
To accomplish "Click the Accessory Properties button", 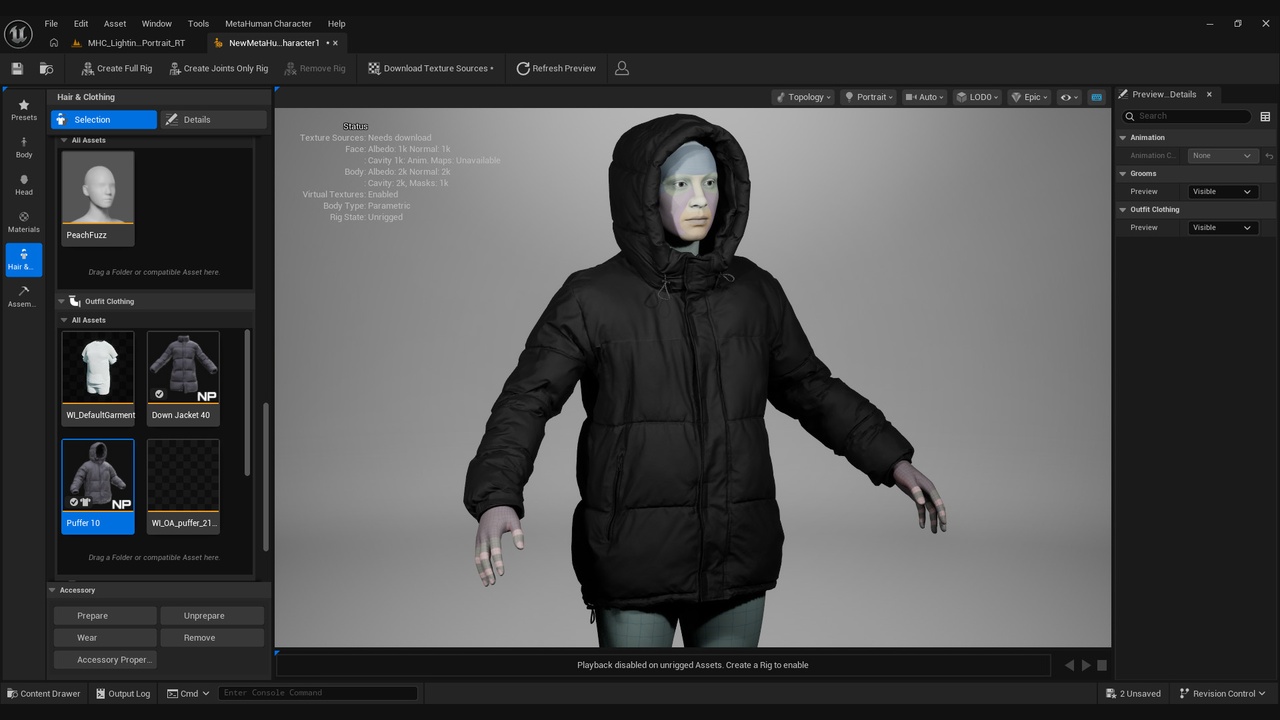I will pyautogui.click(x=105, y=659).
